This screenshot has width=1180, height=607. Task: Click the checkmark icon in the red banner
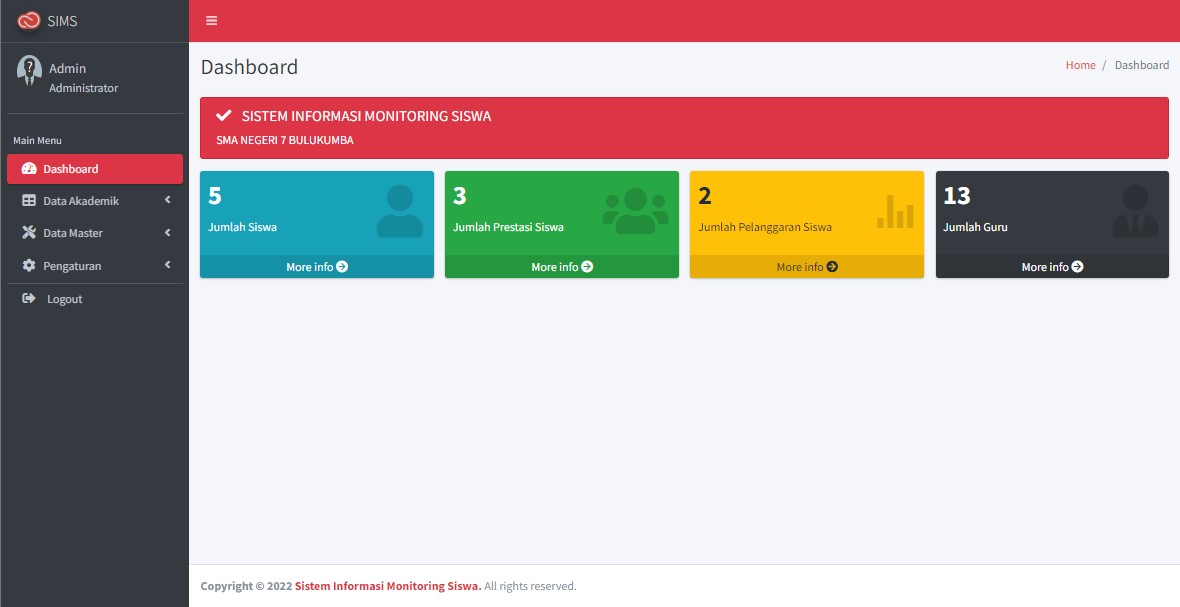pyautogui.click(x=224, y=115)
